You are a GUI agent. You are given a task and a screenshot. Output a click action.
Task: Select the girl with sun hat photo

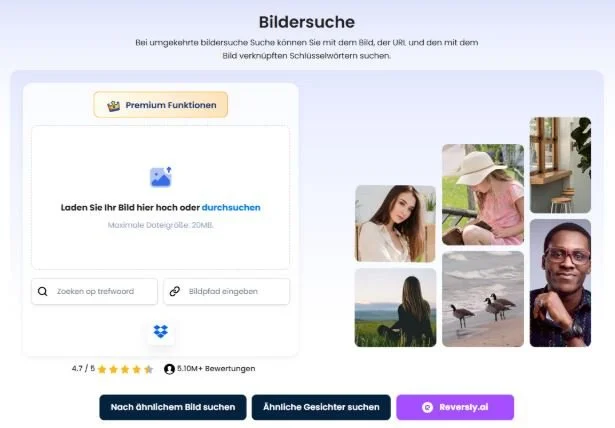click(483, 195)
